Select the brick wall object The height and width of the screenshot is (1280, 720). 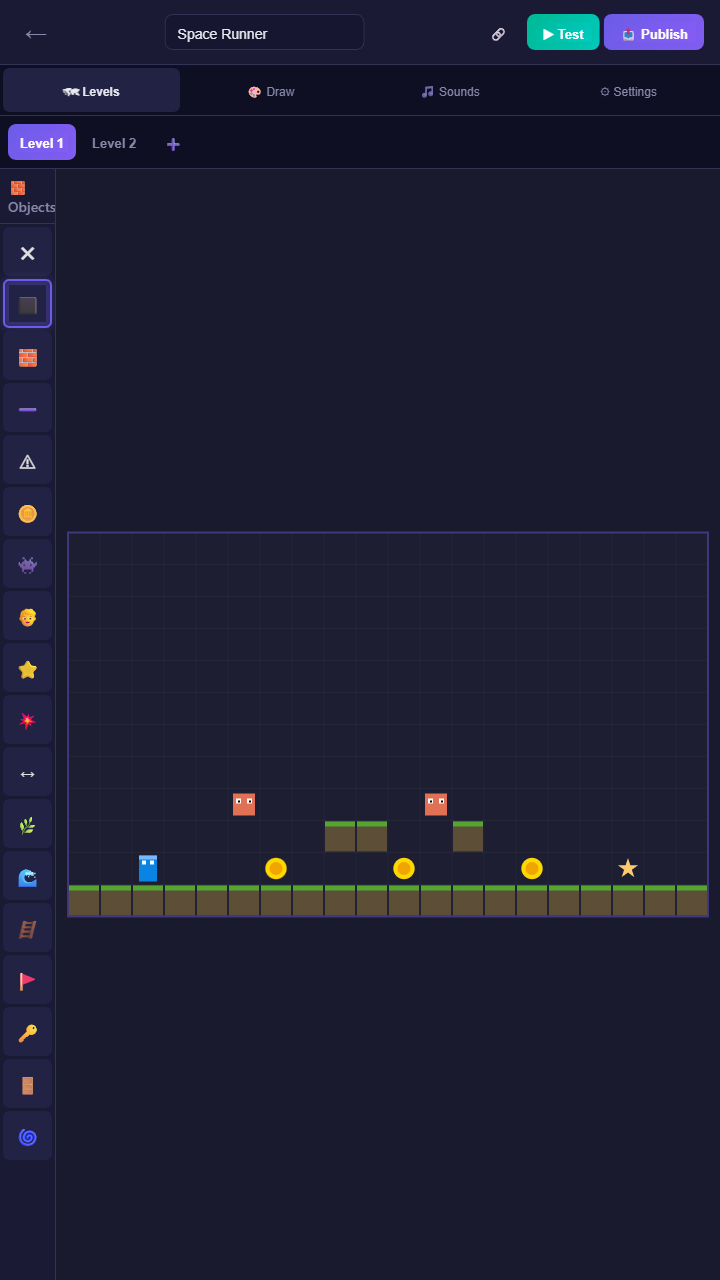pyautogui.click(x=27, y=357)
